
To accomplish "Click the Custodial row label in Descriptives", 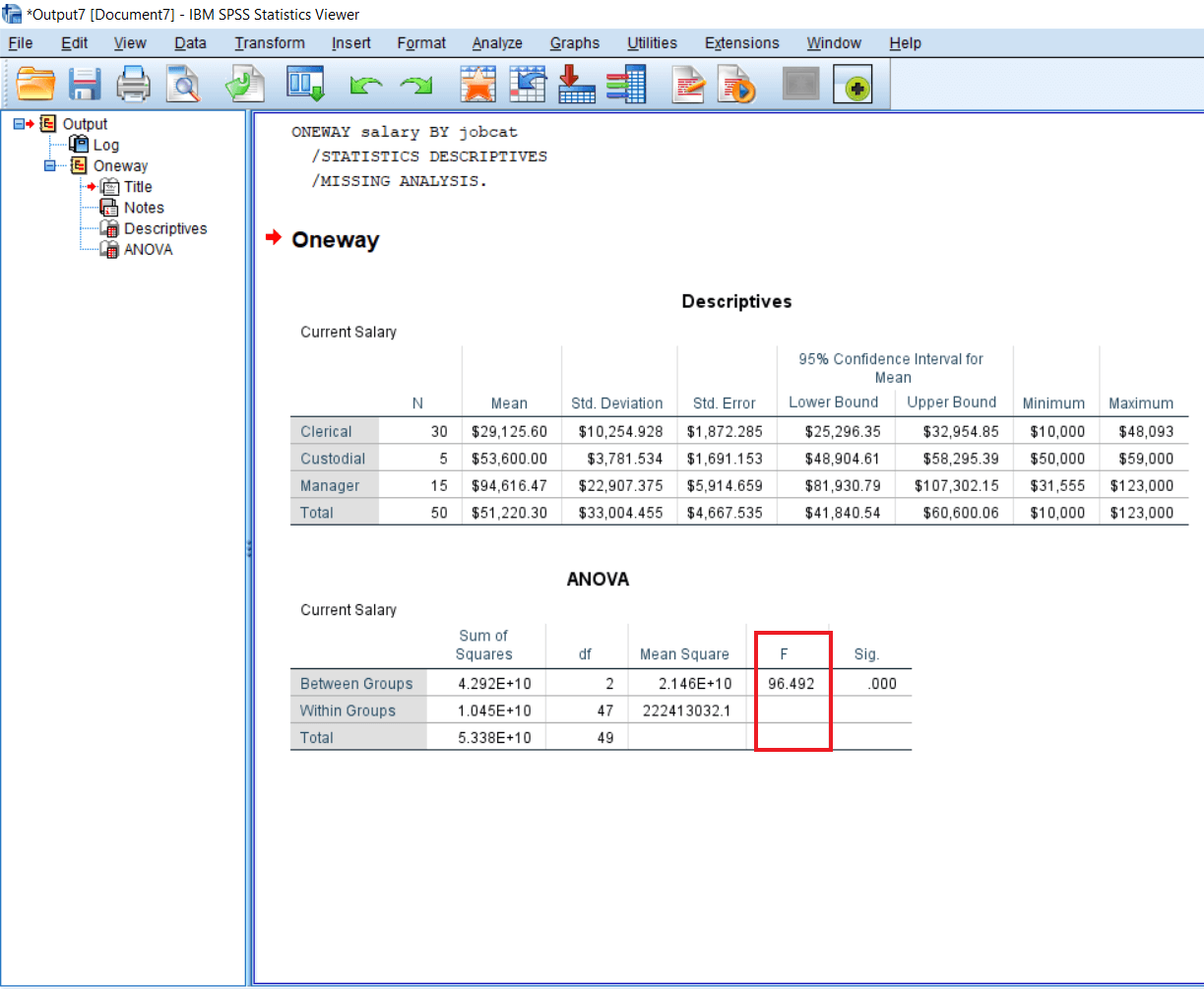I will click(333, 459).
